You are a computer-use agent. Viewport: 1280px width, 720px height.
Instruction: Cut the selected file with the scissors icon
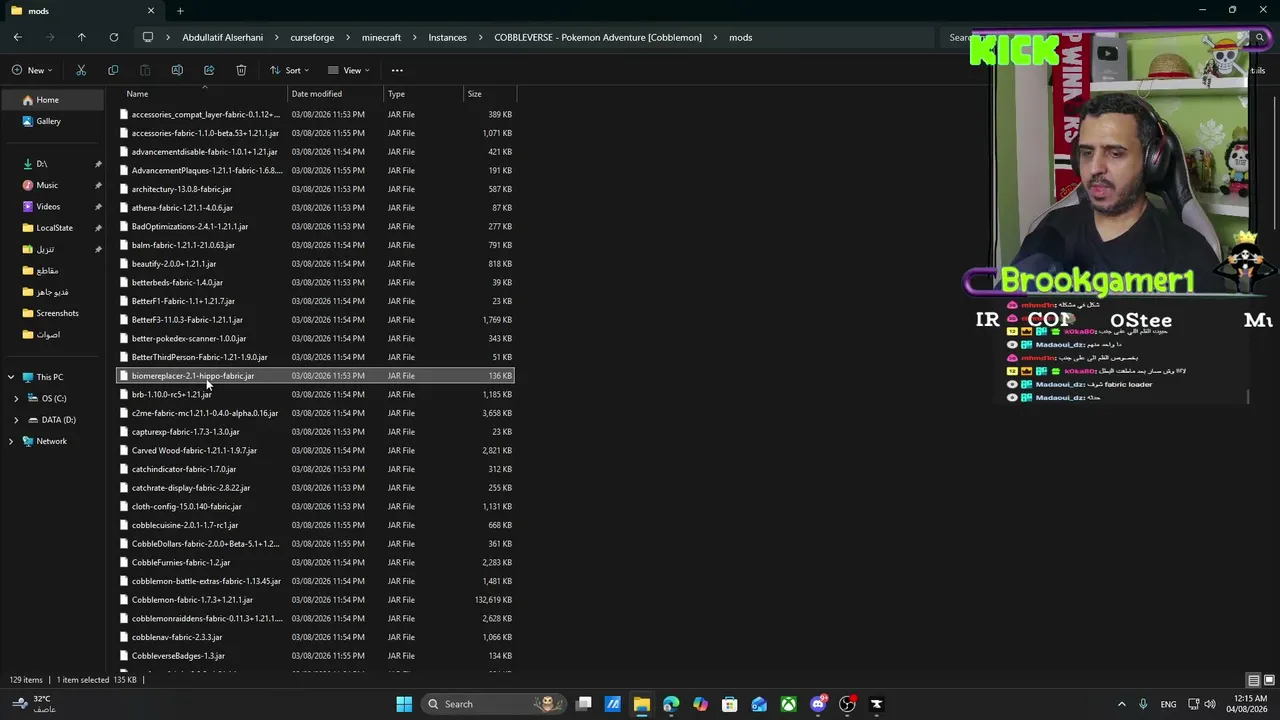point(81,70)
